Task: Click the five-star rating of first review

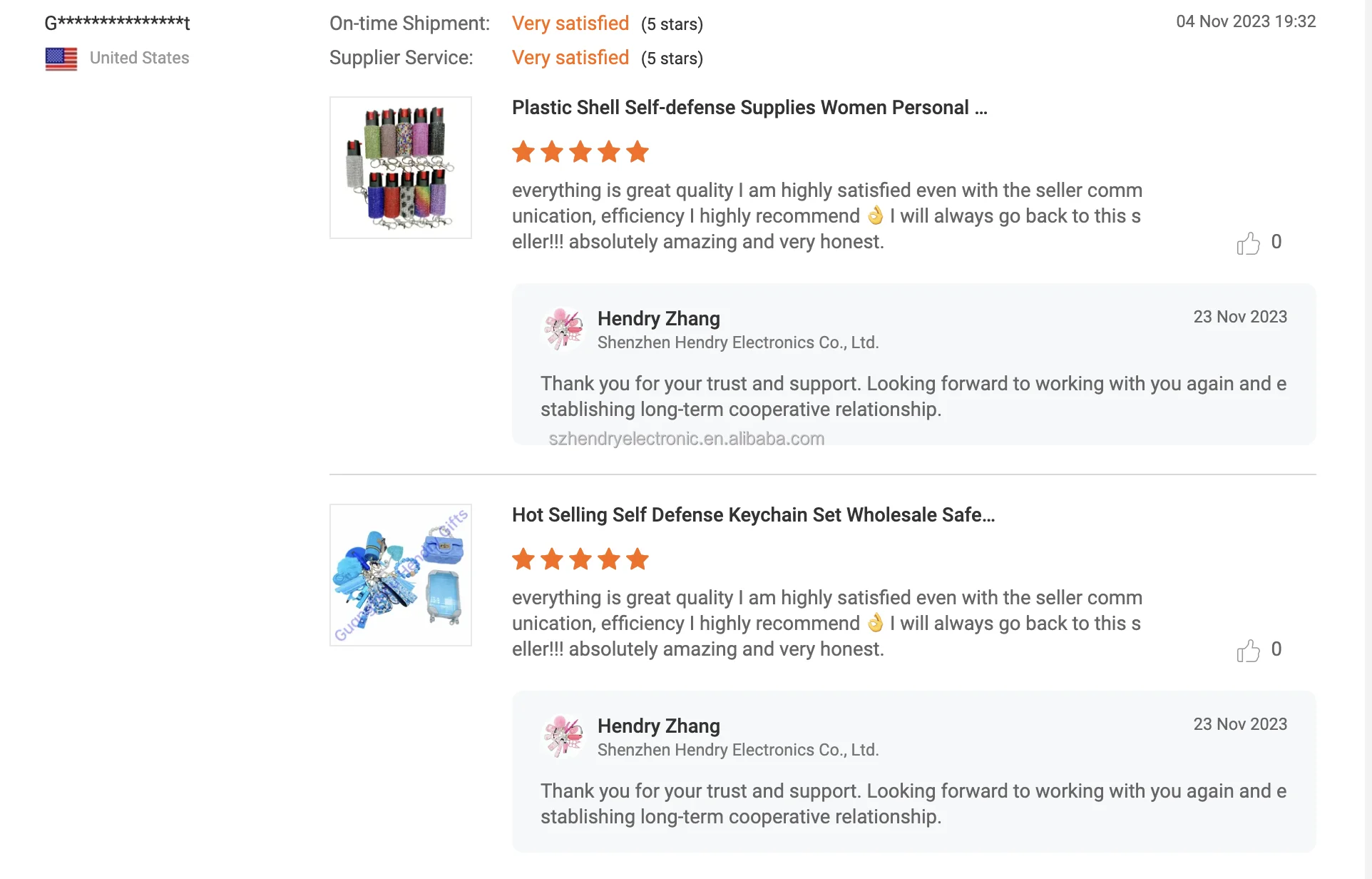Action: point(580,152)
